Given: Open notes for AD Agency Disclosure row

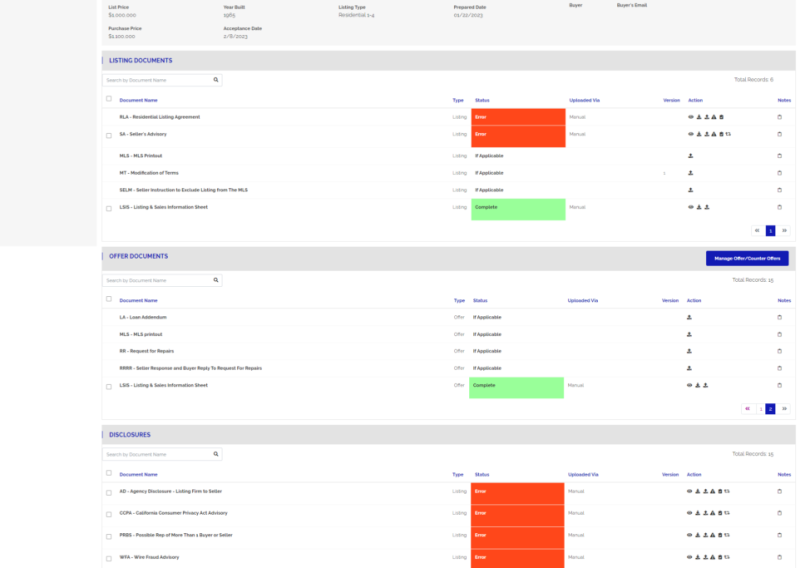Looking at the screenshot, I should click(x=780, y=491).
